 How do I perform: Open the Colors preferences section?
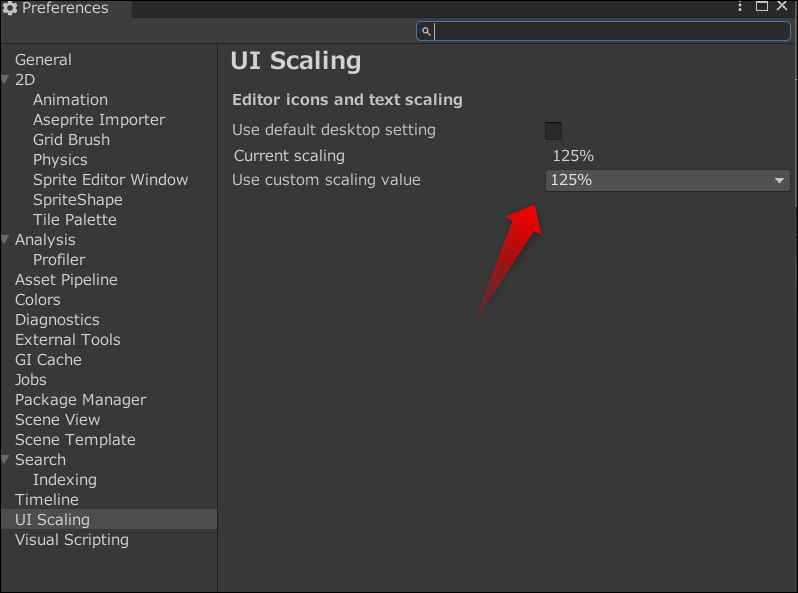coord(38,300)
